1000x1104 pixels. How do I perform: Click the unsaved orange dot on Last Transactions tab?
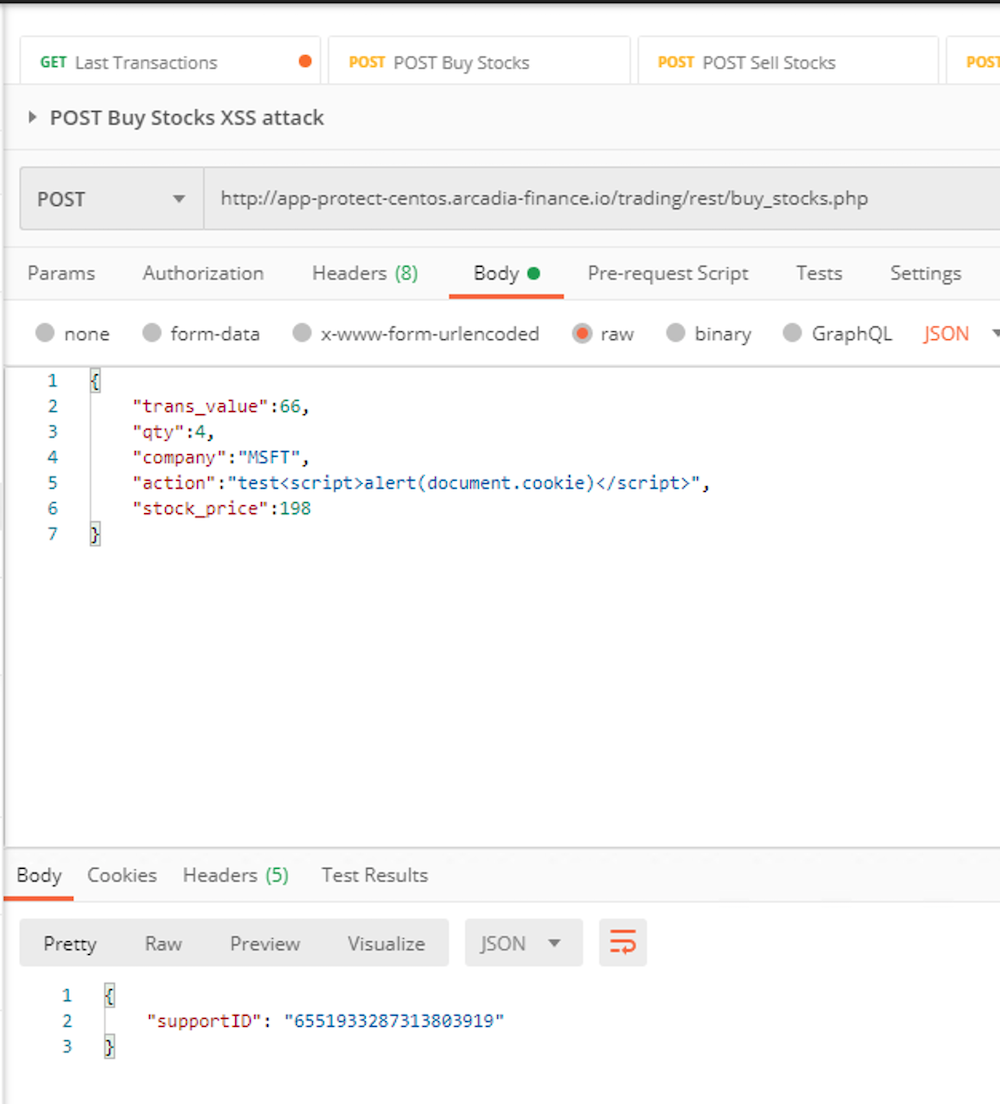pyautogui.click(x=305, y=61)
